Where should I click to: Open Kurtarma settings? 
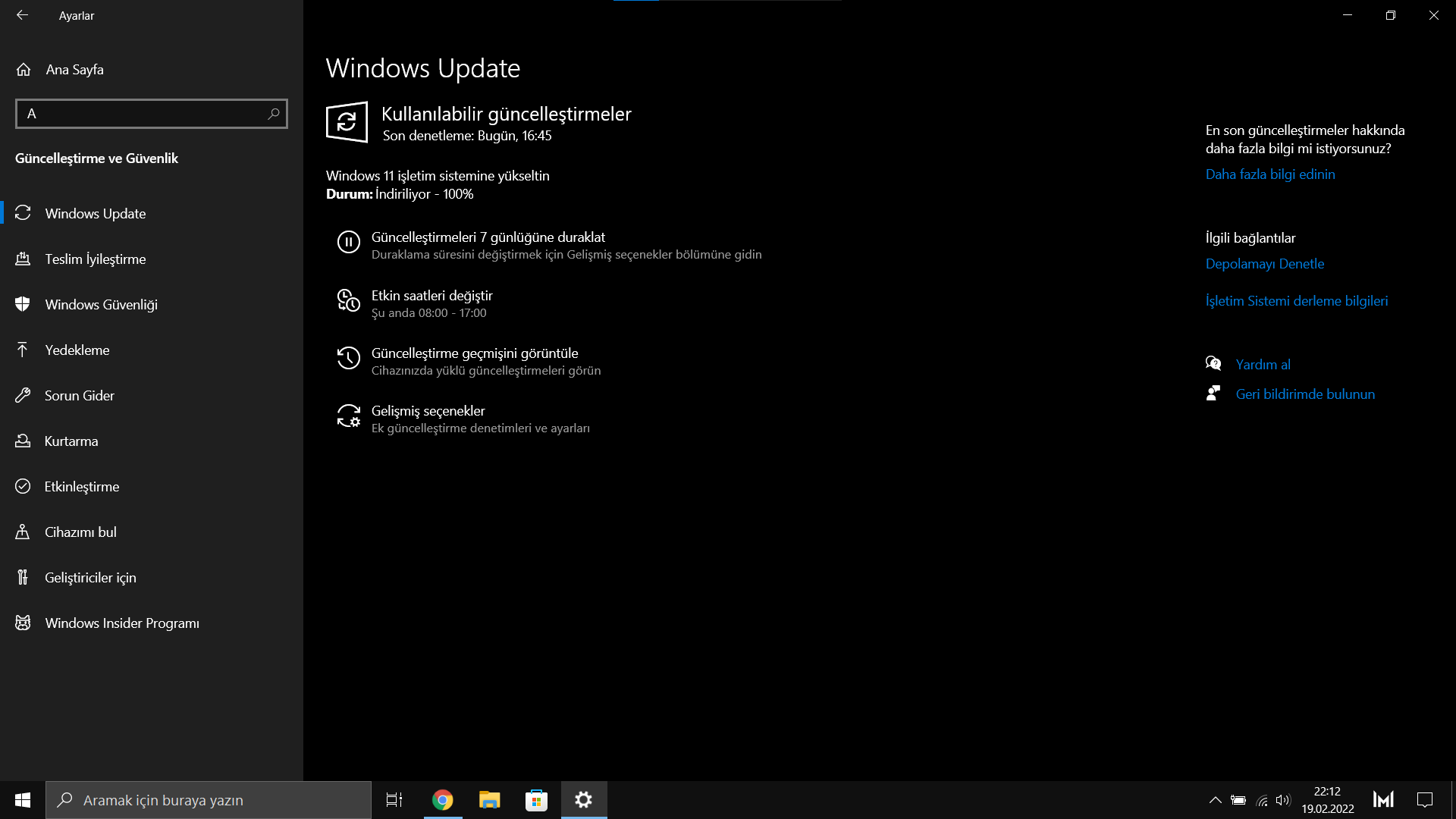(x=152, y=441)
